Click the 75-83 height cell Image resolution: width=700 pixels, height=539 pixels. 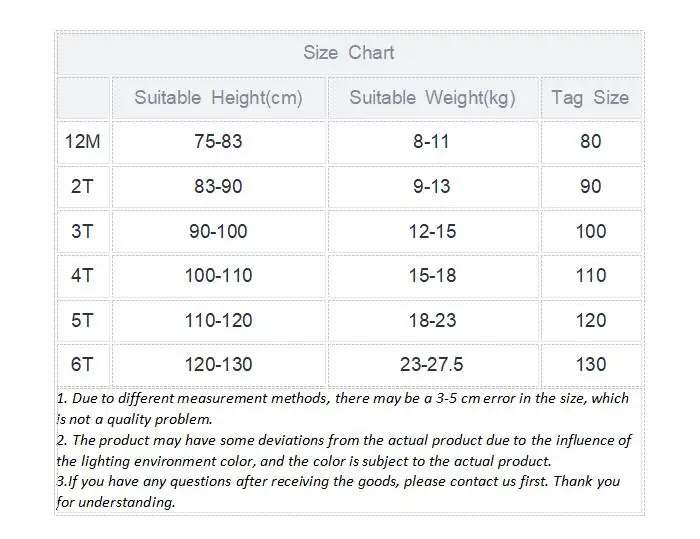[x=218, y=142]
